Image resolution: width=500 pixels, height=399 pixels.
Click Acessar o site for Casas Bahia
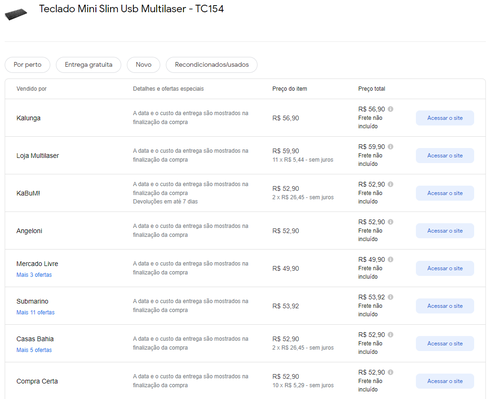pos(445,344)
